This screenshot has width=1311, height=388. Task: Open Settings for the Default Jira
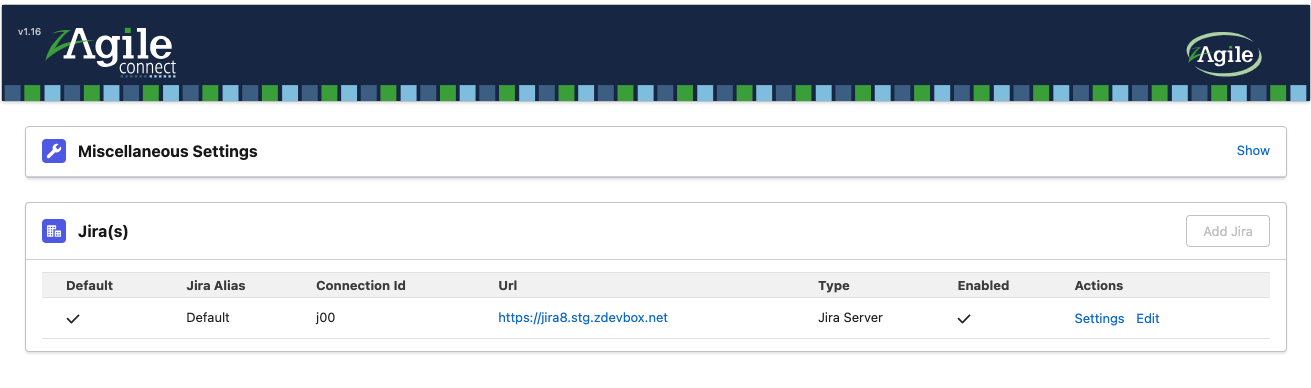pyautogui.click(x=1099, y=319)
